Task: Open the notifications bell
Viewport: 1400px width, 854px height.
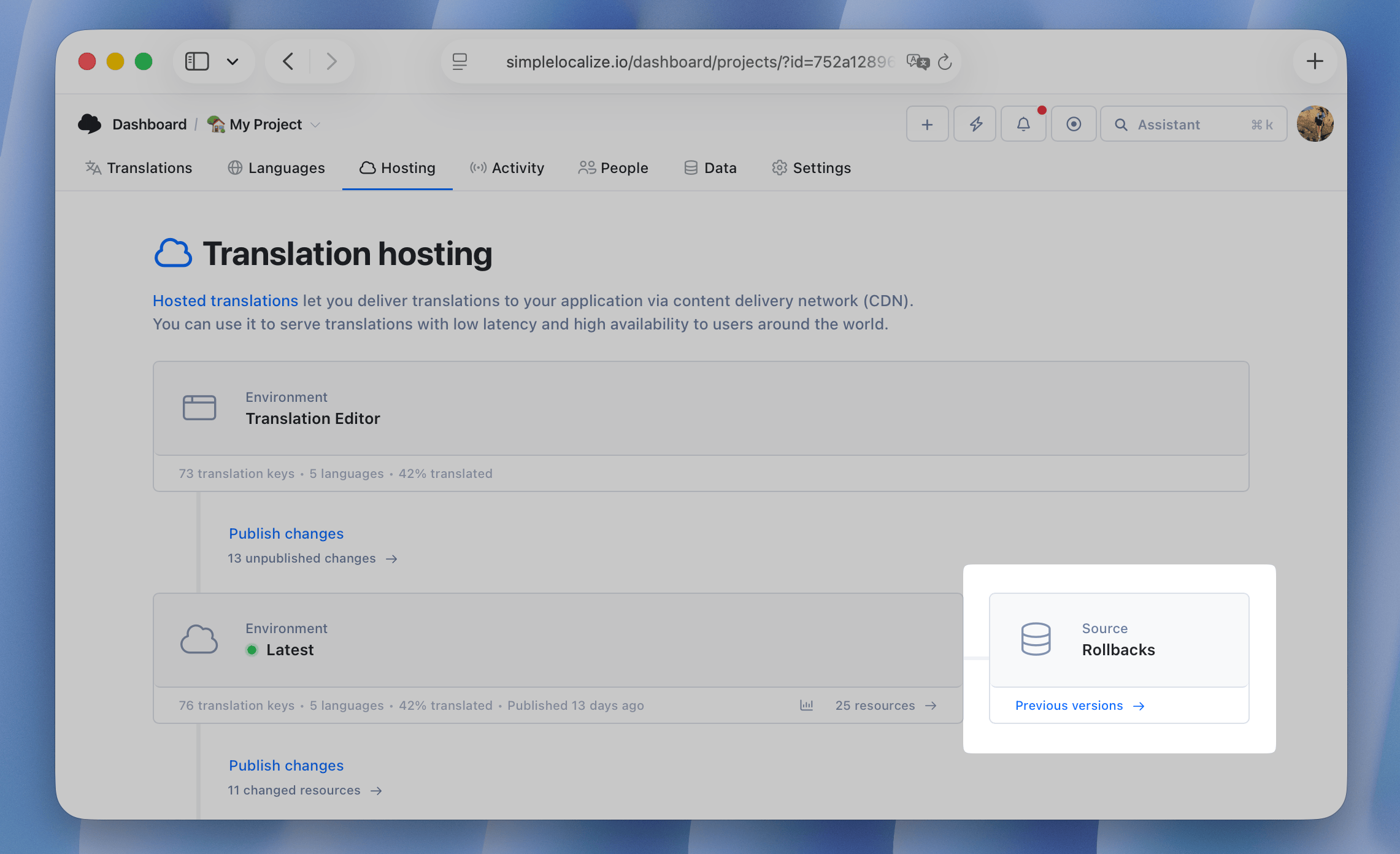Action: (x=1023, y=123)
